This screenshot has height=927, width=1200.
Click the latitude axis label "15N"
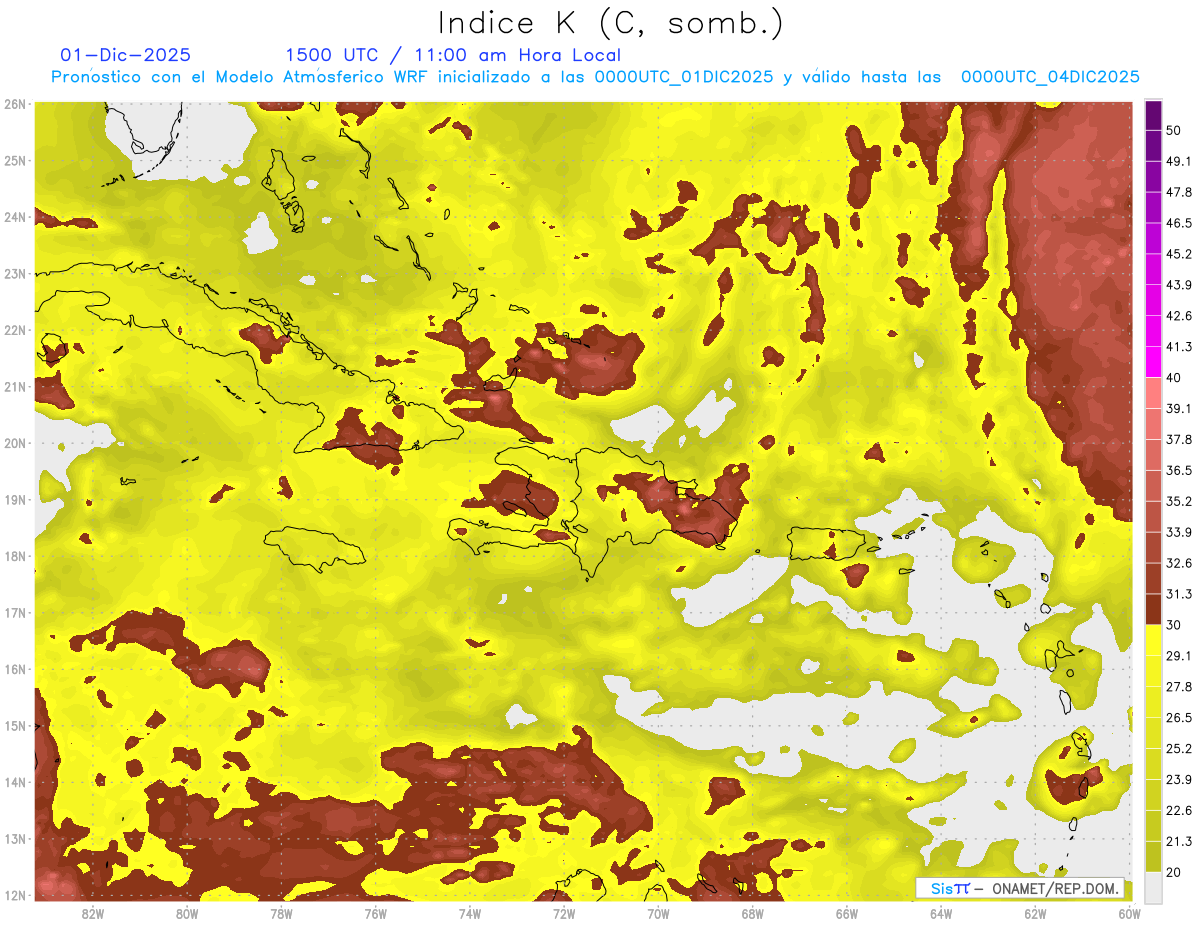click(x=15, y=726)
